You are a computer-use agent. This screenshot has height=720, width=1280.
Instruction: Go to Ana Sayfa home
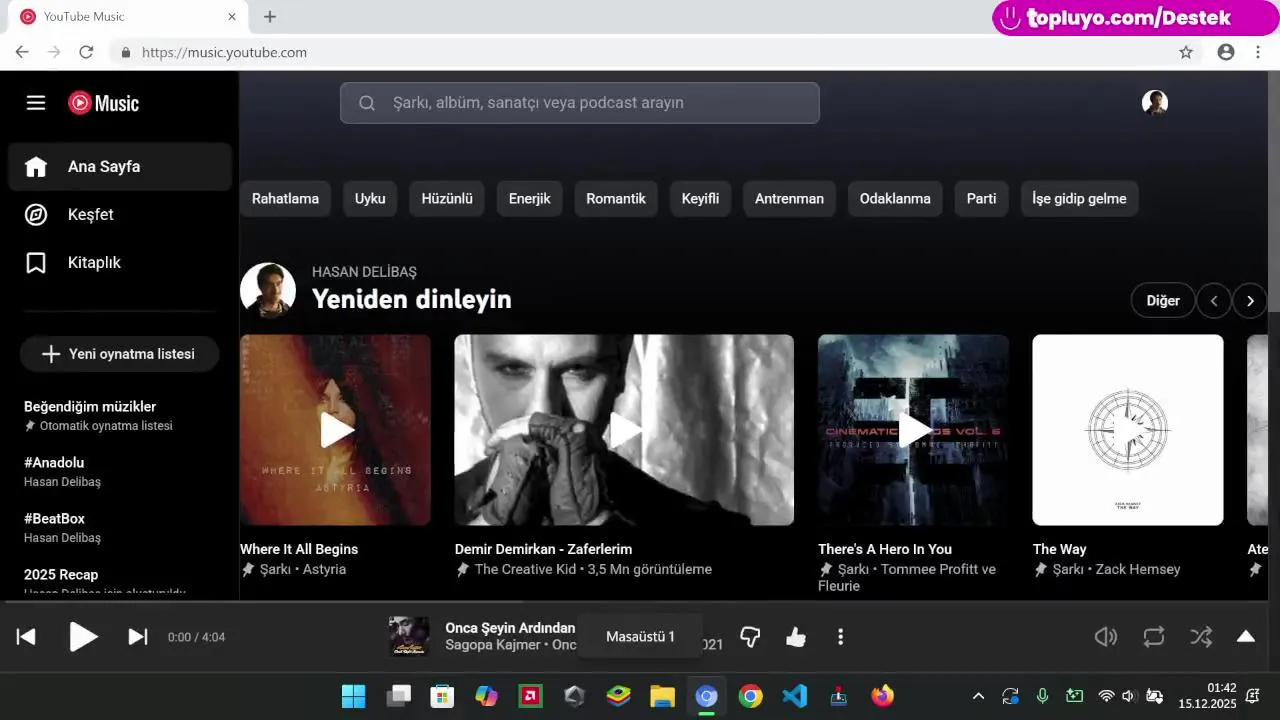coord(120,167)
